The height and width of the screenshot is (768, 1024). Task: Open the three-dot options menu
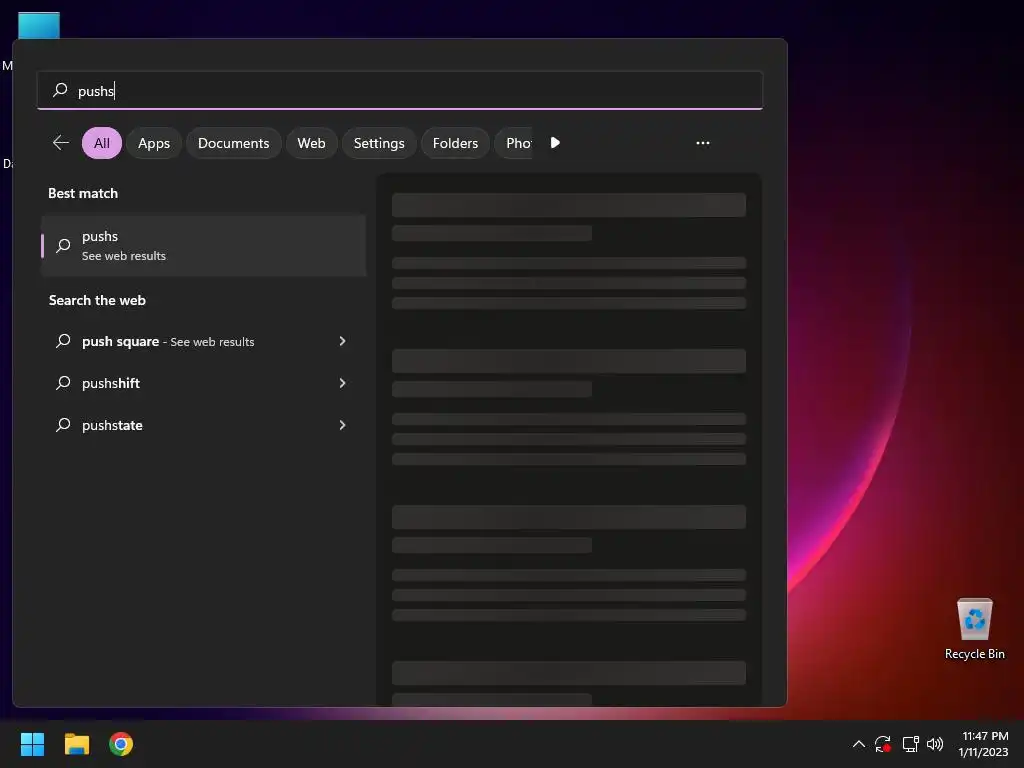click(x=703, y=142)
